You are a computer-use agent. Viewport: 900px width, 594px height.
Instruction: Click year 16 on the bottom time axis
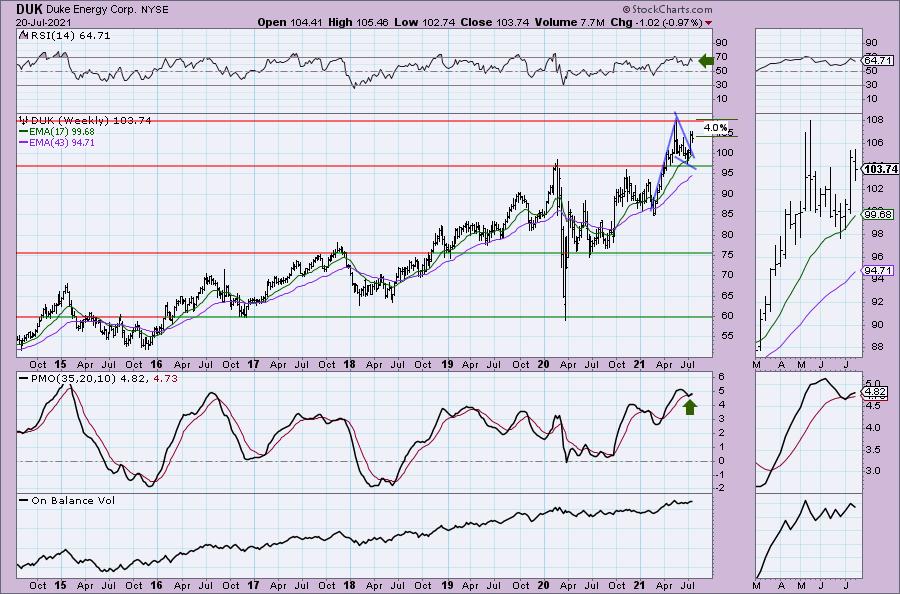155,585
